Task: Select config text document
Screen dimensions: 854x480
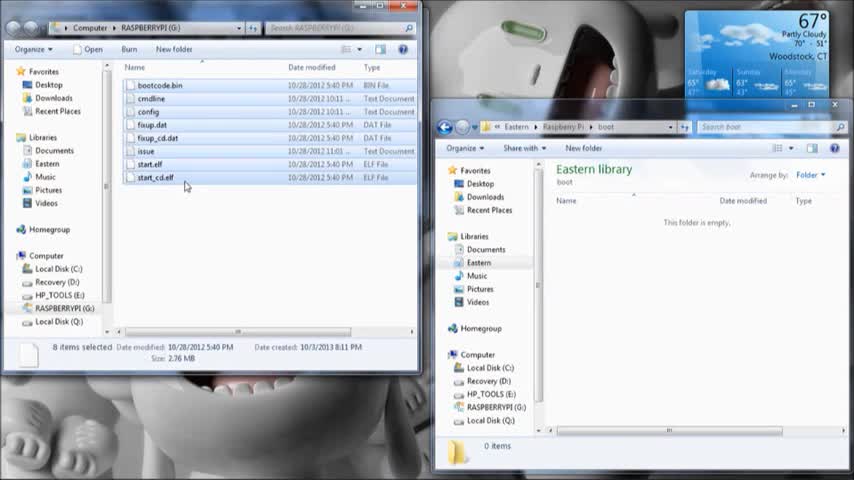Action: coord(270,112)
